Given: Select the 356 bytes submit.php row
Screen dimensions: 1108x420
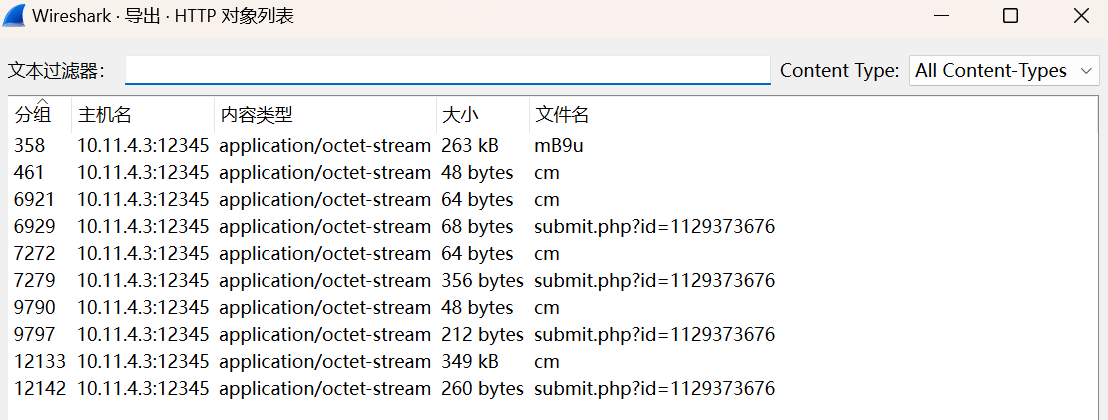Looking at the screenshot, I should [x=654, y=281].
